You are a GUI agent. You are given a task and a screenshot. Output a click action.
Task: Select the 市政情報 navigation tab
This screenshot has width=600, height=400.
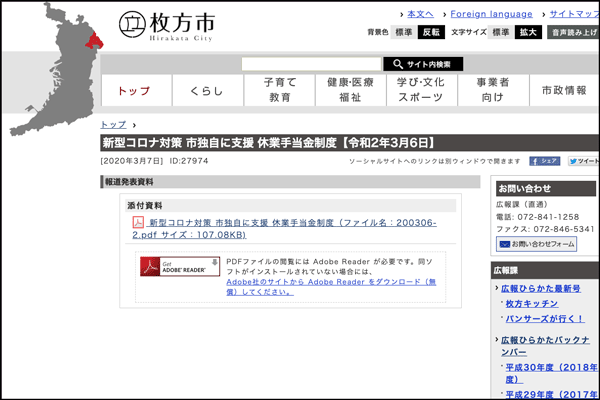(564, 90)
